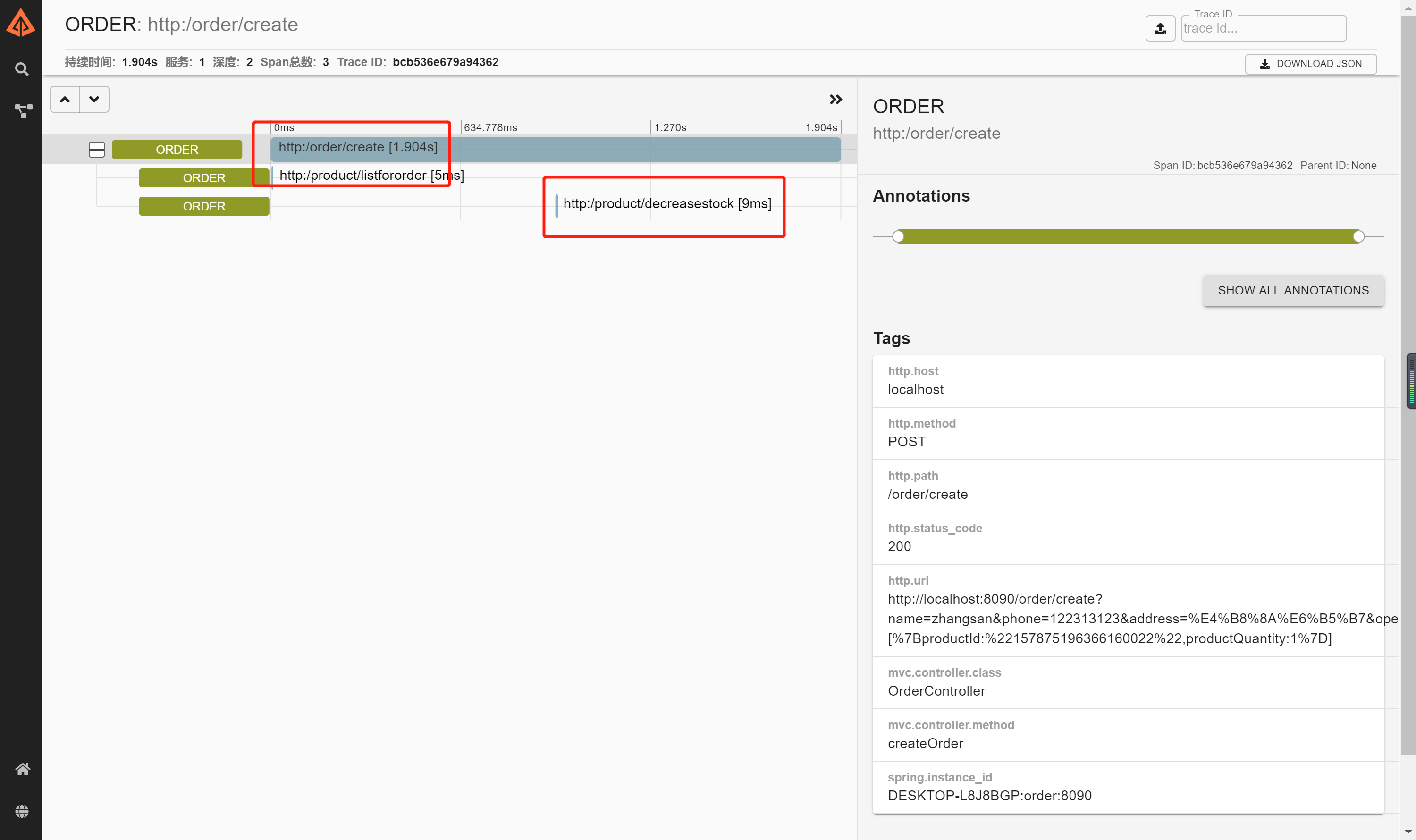Select the http:/product/listfororder span row

[371, 176]
